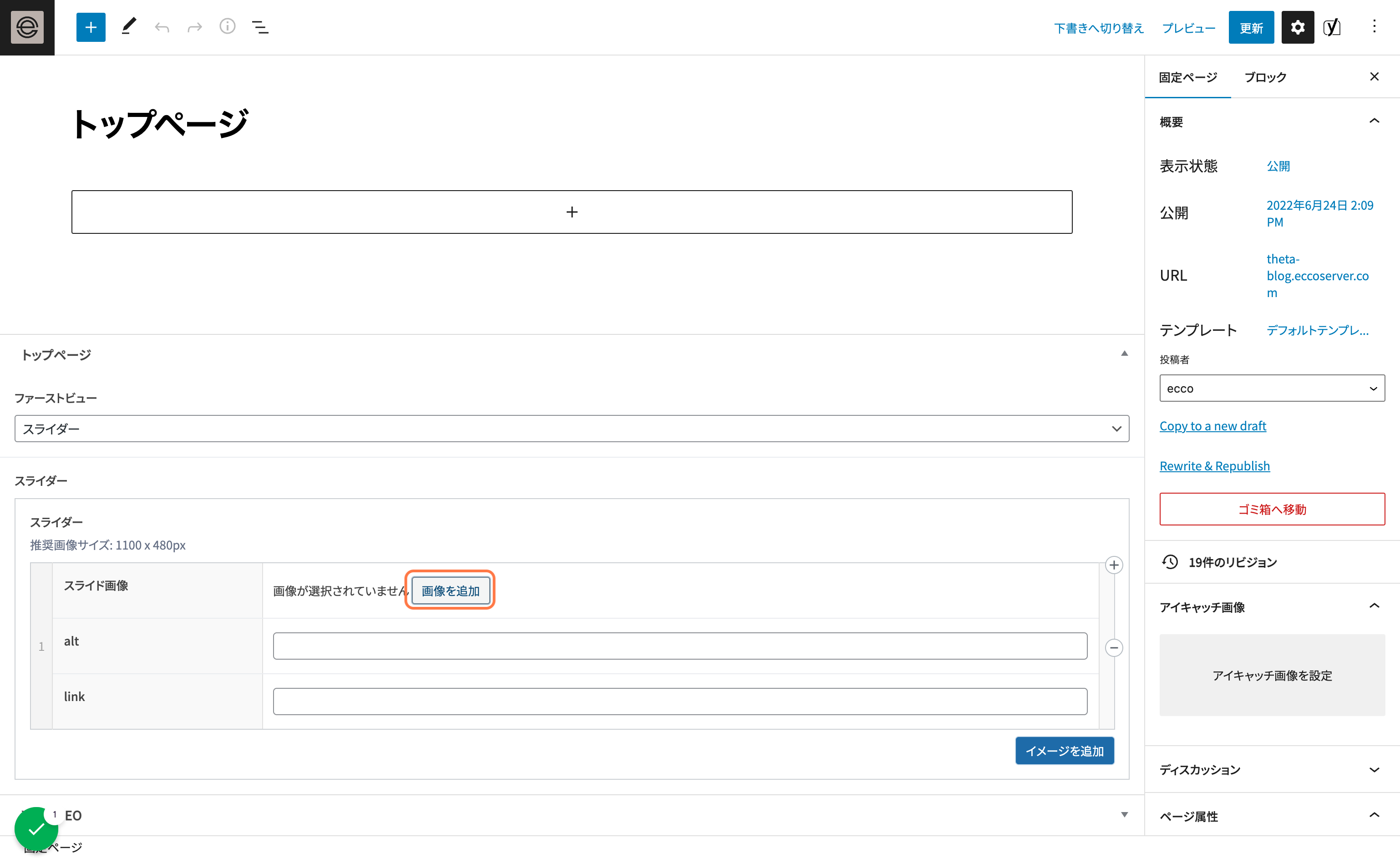Redo the last change
The width and height of the screenshot is (1400, 858).
click(195, 27)
